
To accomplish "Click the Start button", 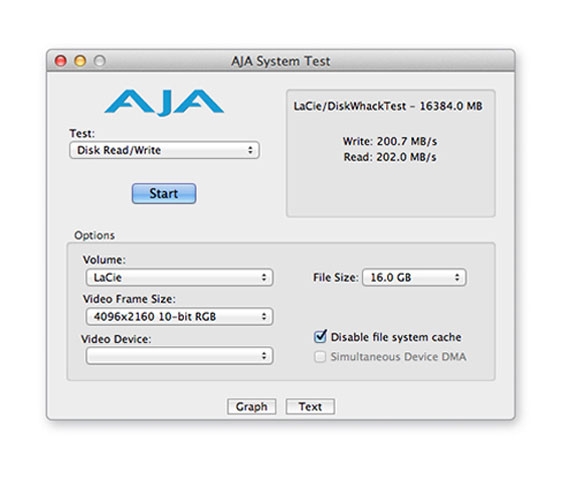I will [164, 193].
